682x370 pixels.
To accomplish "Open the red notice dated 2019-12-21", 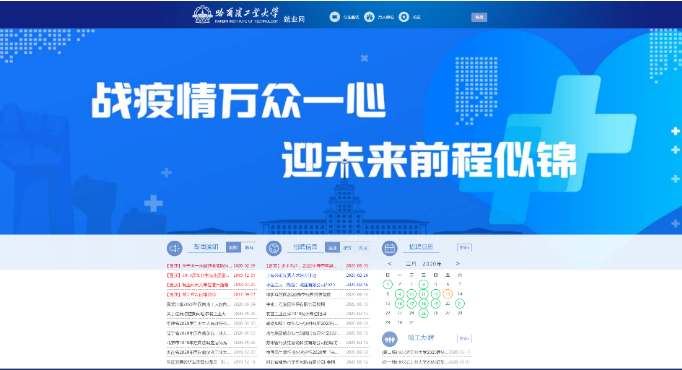I will click(x=199, y=275).
